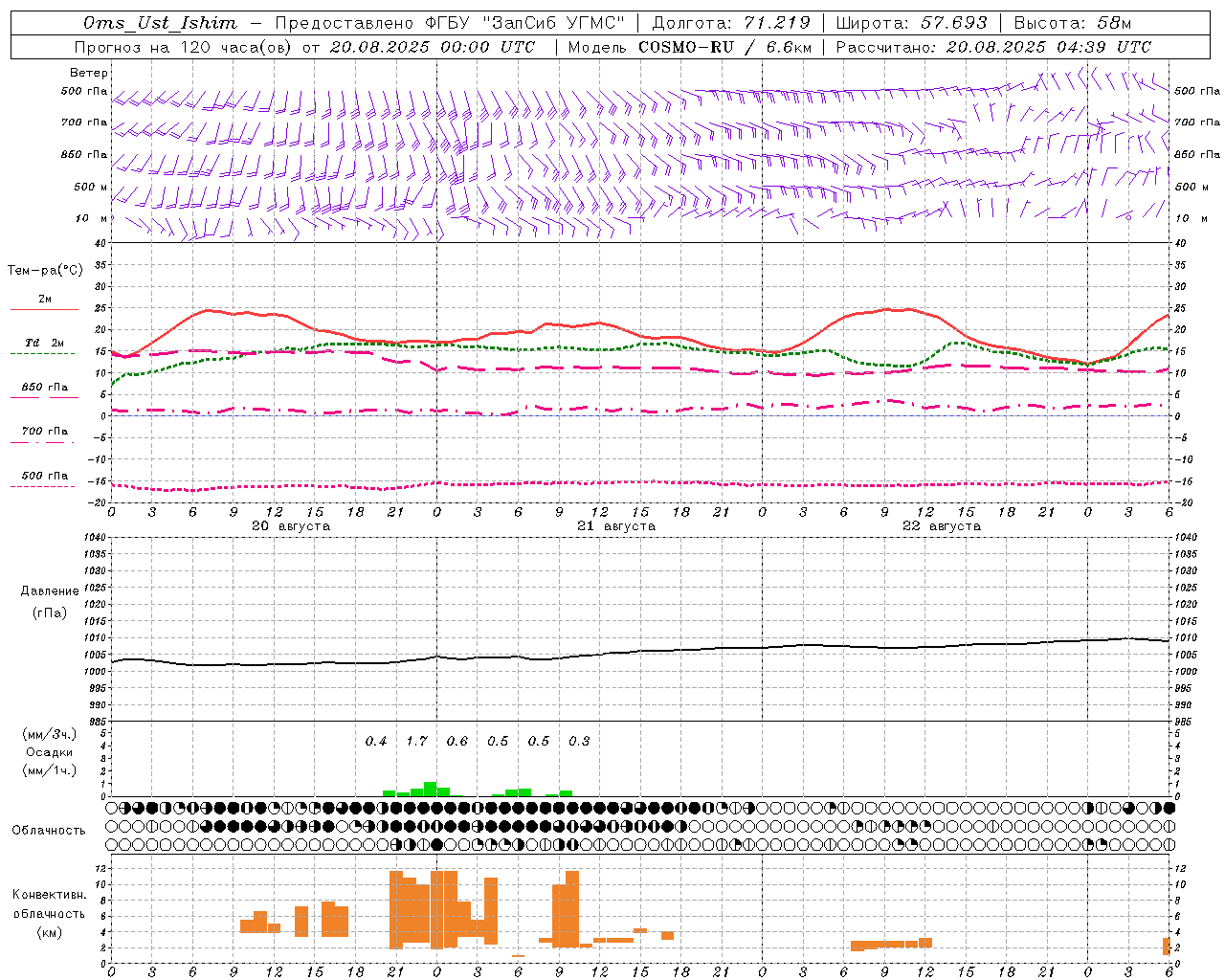Click the station name Oms_Ust_Ishim
The image size is (1225, 980).
(160, 23)
